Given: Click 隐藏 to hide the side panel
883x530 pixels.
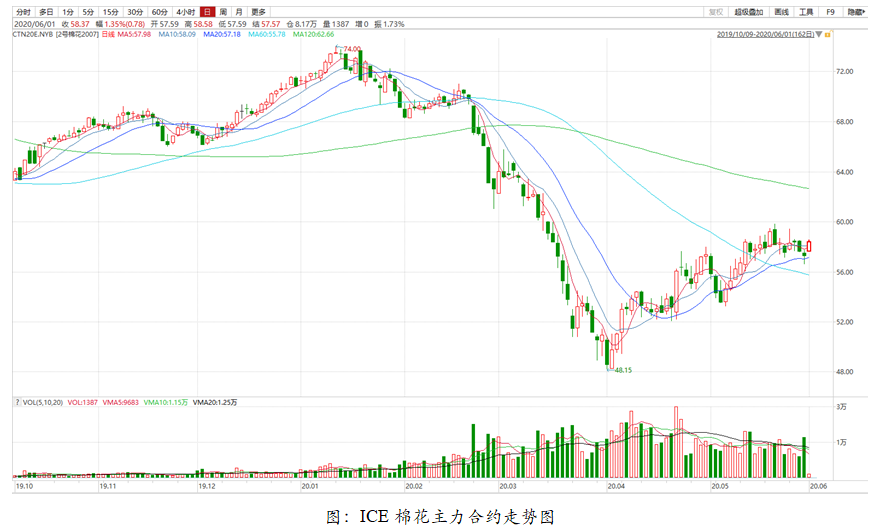Looking at the screenshot, I should (857, 12).
